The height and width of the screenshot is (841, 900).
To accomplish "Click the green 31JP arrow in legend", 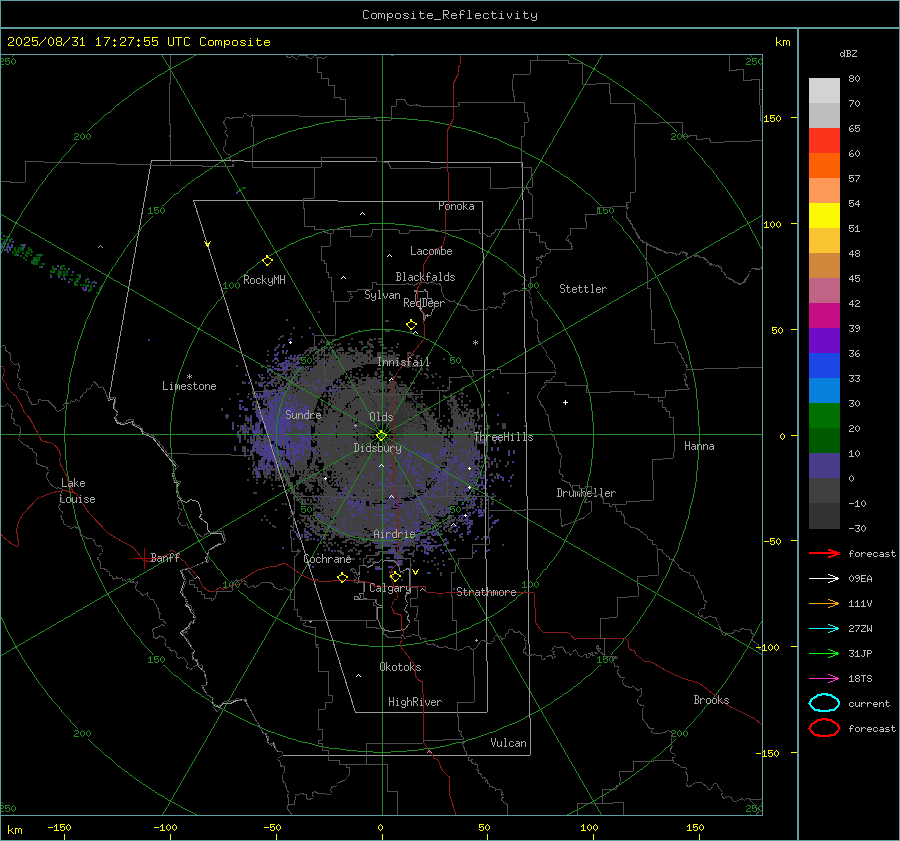I will pos(824,653).
